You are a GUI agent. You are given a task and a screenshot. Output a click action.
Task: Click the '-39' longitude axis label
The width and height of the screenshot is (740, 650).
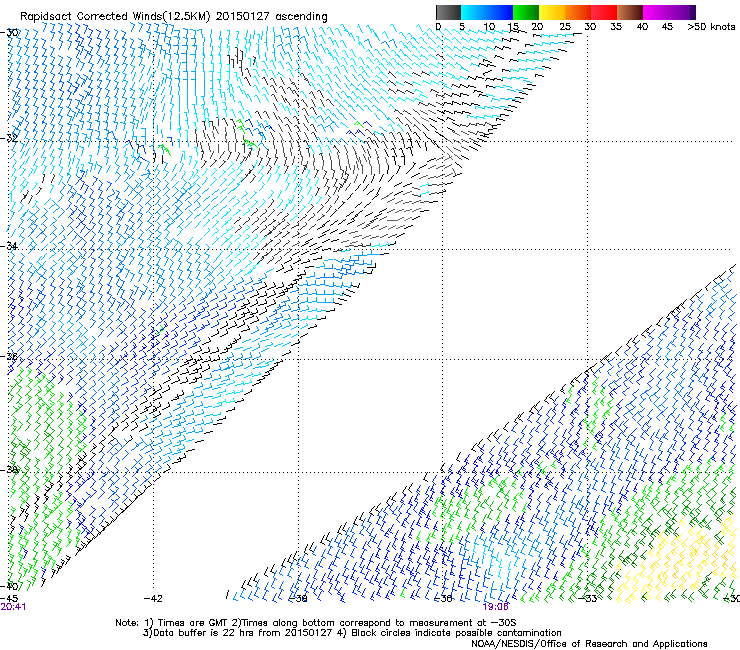click(x=298, y=599)
